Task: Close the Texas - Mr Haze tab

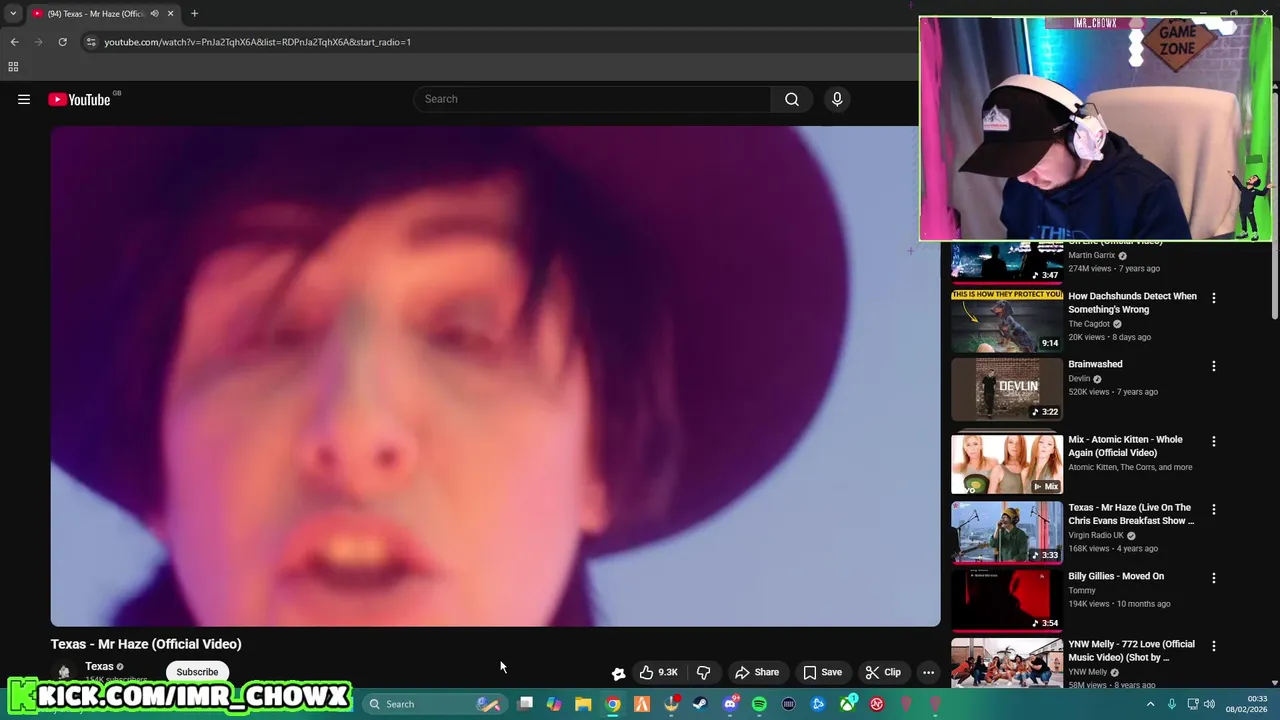Action: point(170,14)
